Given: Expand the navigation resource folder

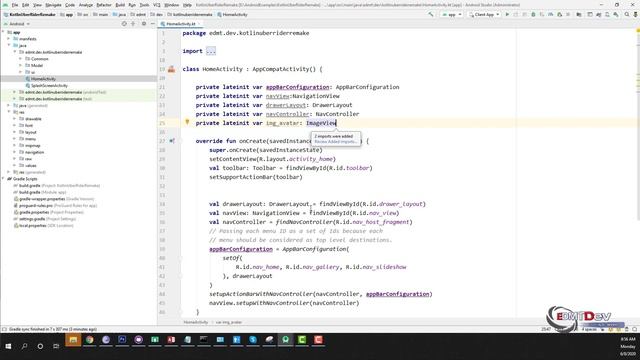Looking at the screenshot, I should click(x=15, y=152).
